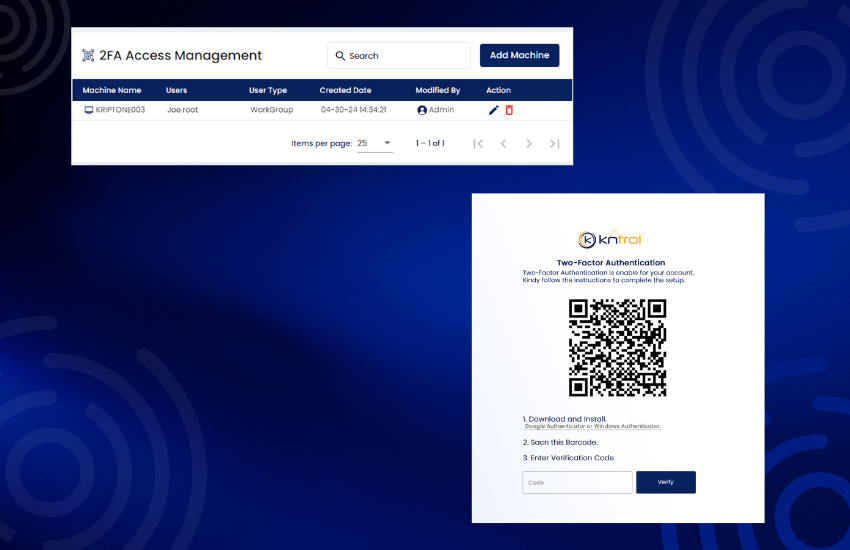850x550 pixels.
Task: Click the Joe.root user cell
Action: click(183, 110)
